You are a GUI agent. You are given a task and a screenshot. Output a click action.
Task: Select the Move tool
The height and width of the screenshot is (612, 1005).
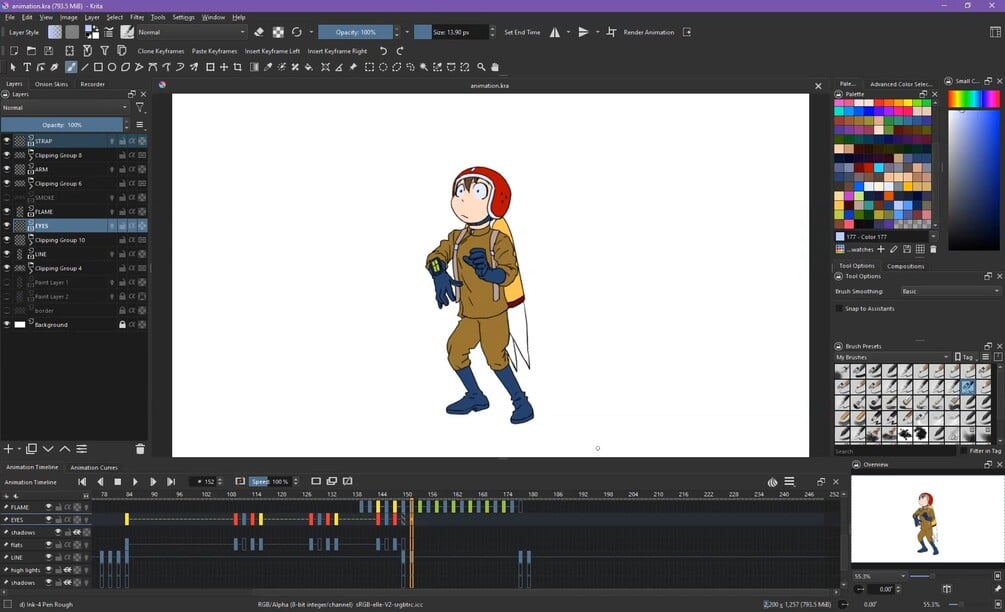[x=224, y=67]
